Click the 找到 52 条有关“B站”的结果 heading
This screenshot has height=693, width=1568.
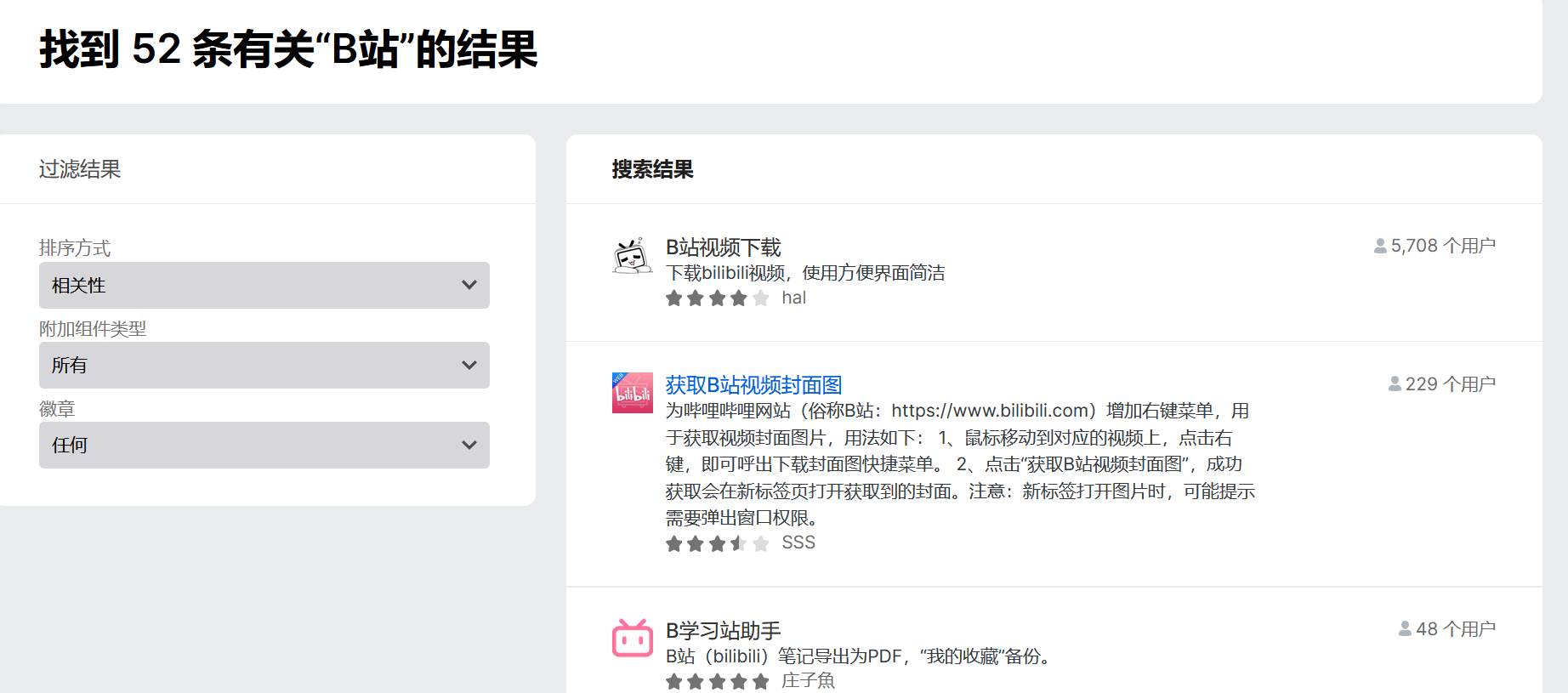click(x=289, y=49)
